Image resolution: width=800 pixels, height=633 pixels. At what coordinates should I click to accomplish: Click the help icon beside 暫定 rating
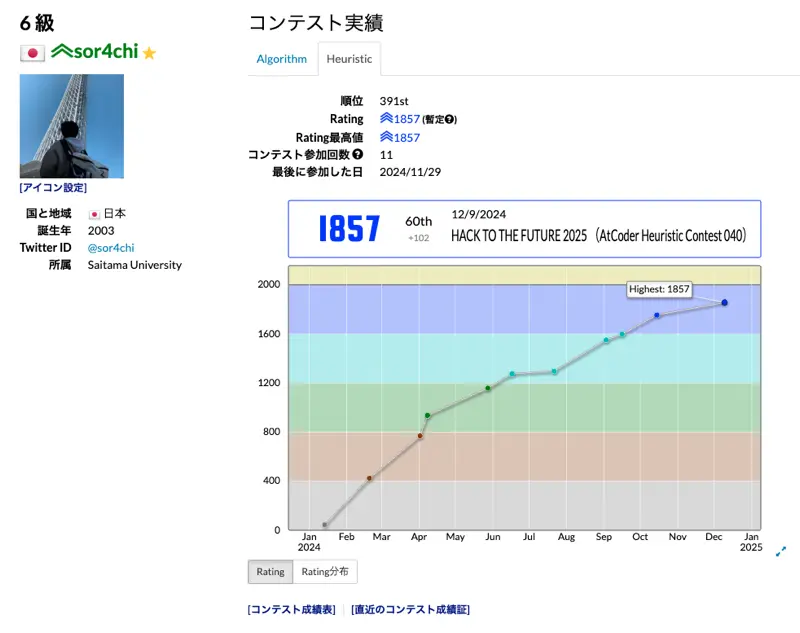coord(449,119)
